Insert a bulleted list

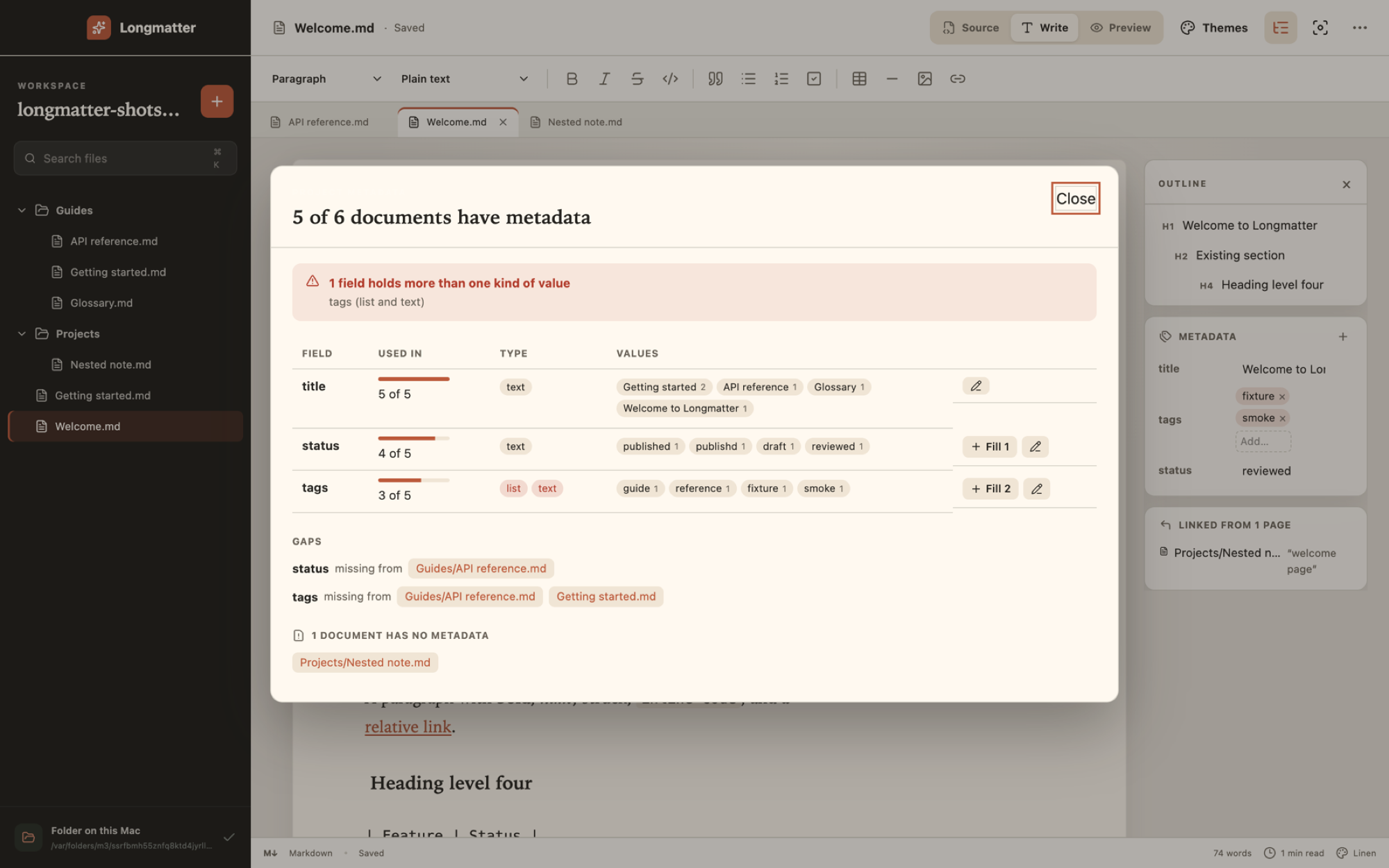(748, 78)
